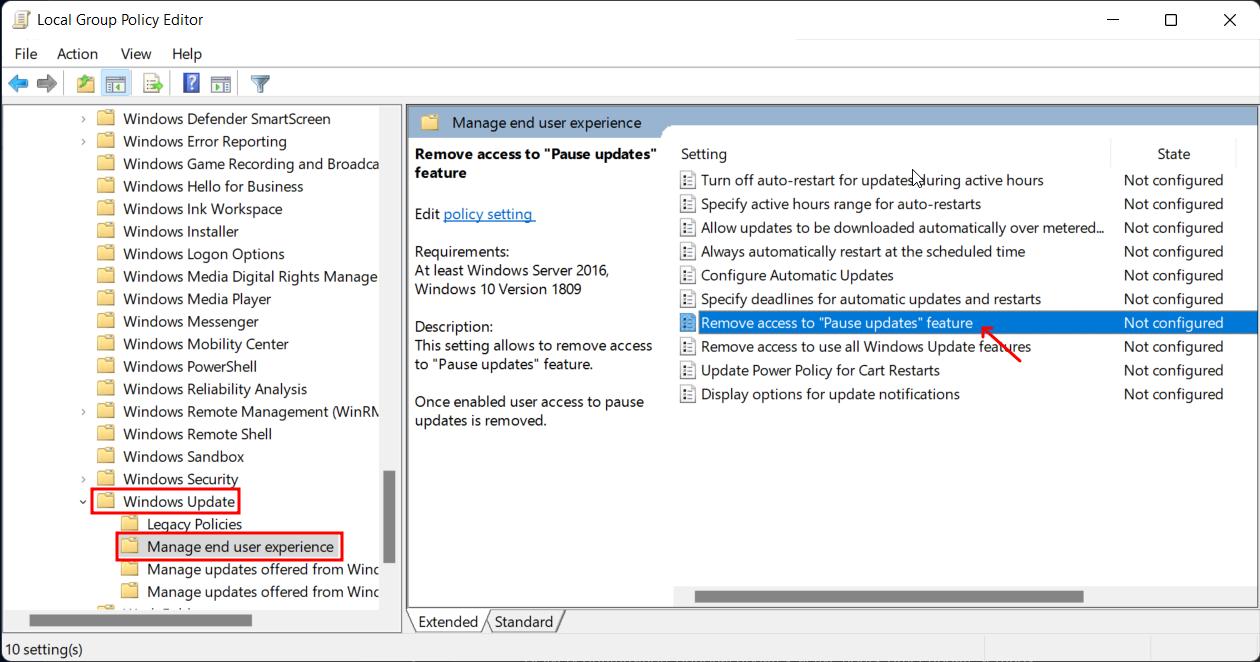Image resolution: width=1260 pixels, height=662 pixels.
Task: Select the Windows Game Recording and Broadcasting folder
Action: (250, 164)
